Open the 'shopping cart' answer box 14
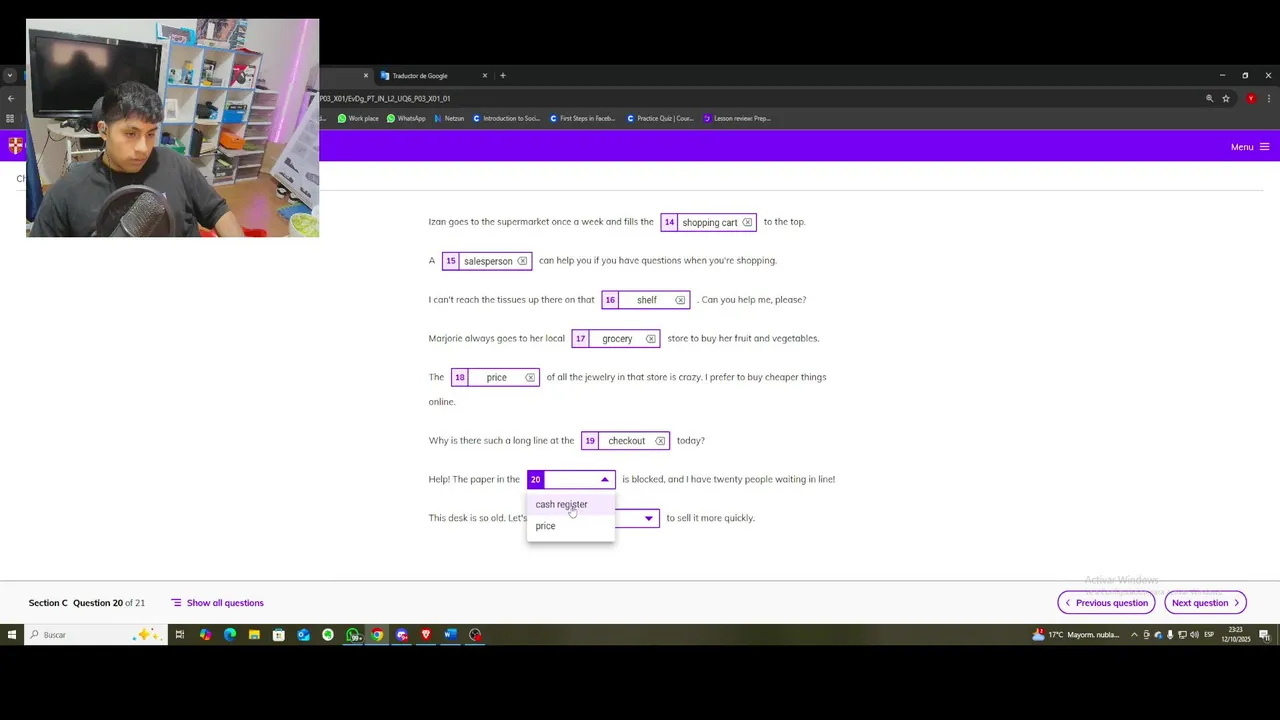This screenshot has width=1280, height=720. point(708,222)
